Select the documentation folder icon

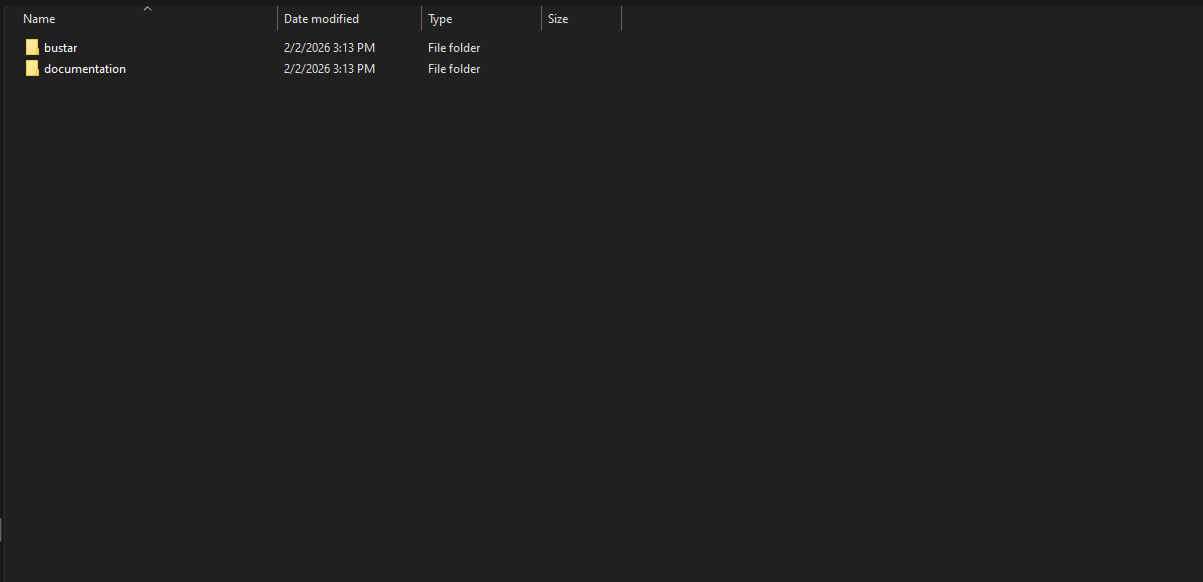32,69
